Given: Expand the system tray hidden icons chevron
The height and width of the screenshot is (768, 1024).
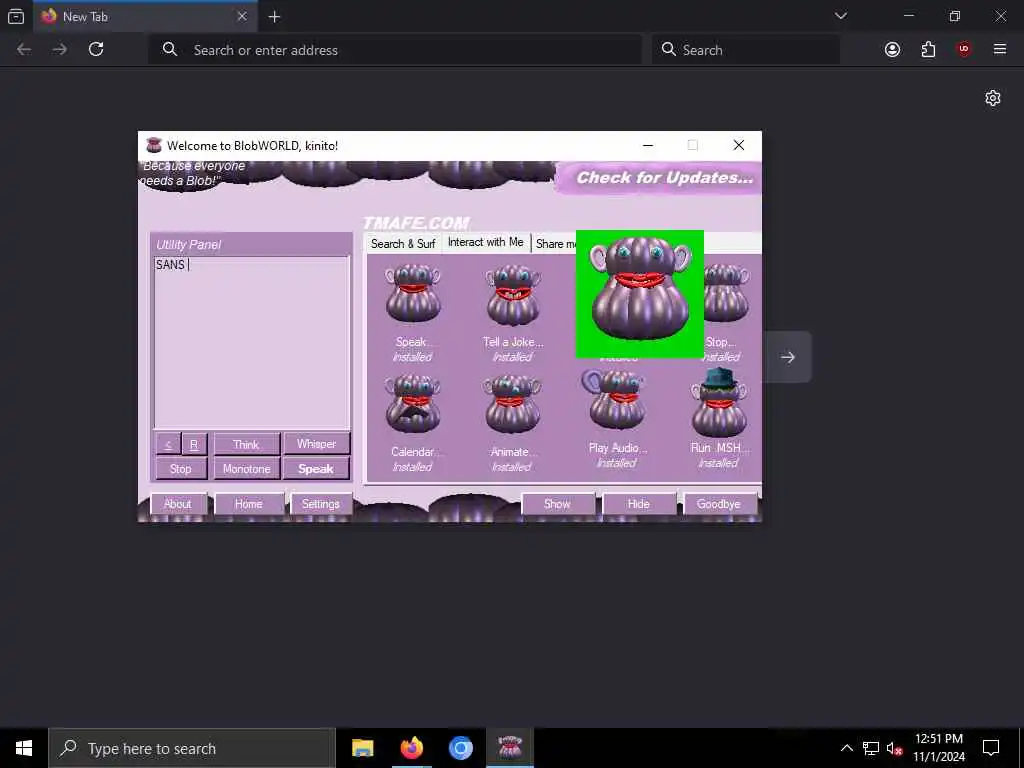Looking at the screenshot, I should [x=846, y=748].
